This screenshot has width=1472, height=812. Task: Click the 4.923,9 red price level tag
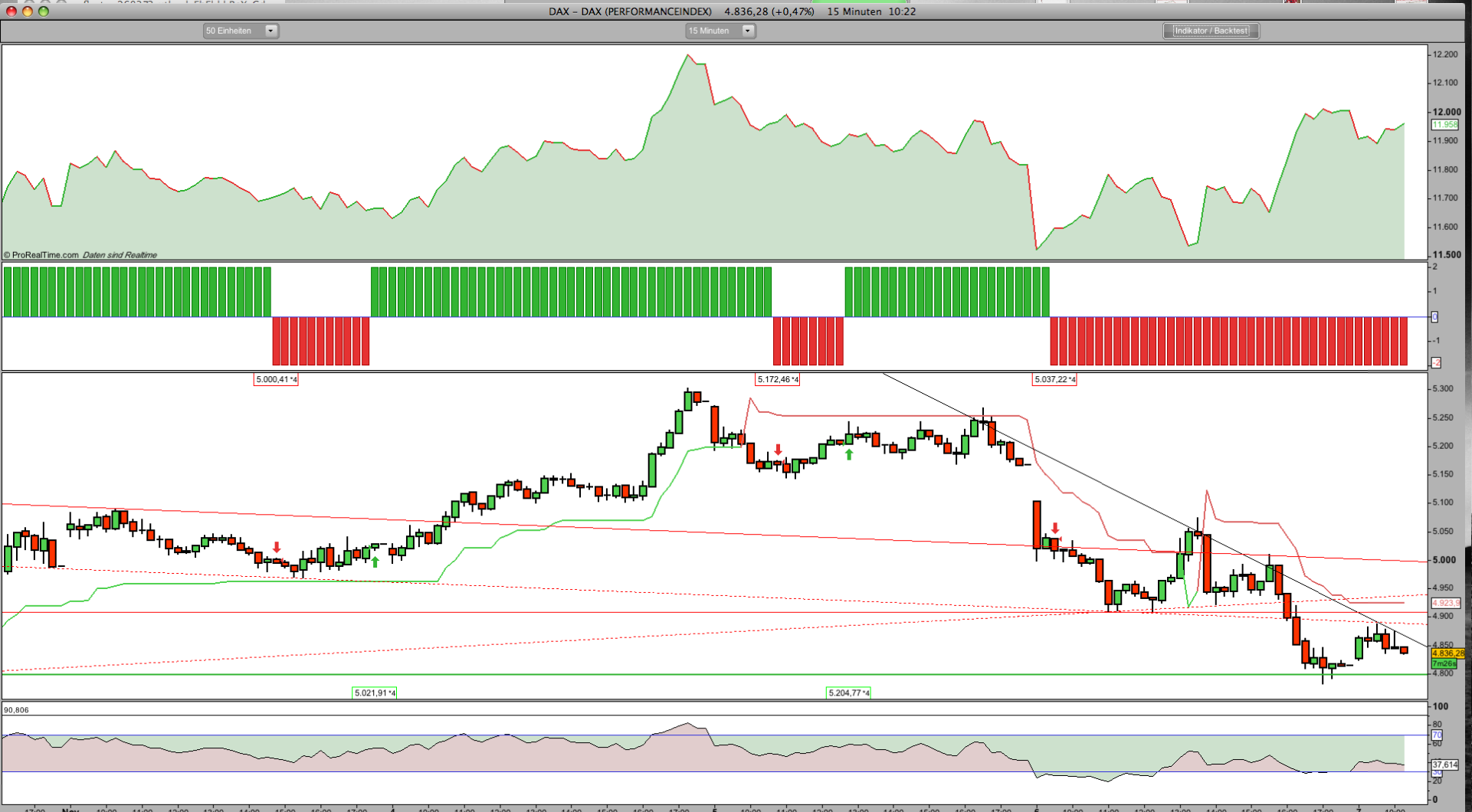tap(1445, 603)
